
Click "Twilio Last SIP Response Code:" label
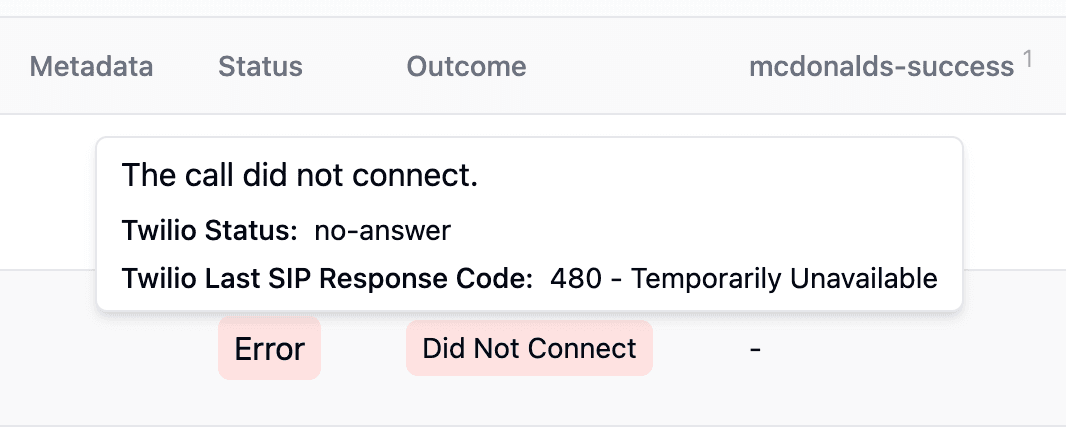point(327,278)
